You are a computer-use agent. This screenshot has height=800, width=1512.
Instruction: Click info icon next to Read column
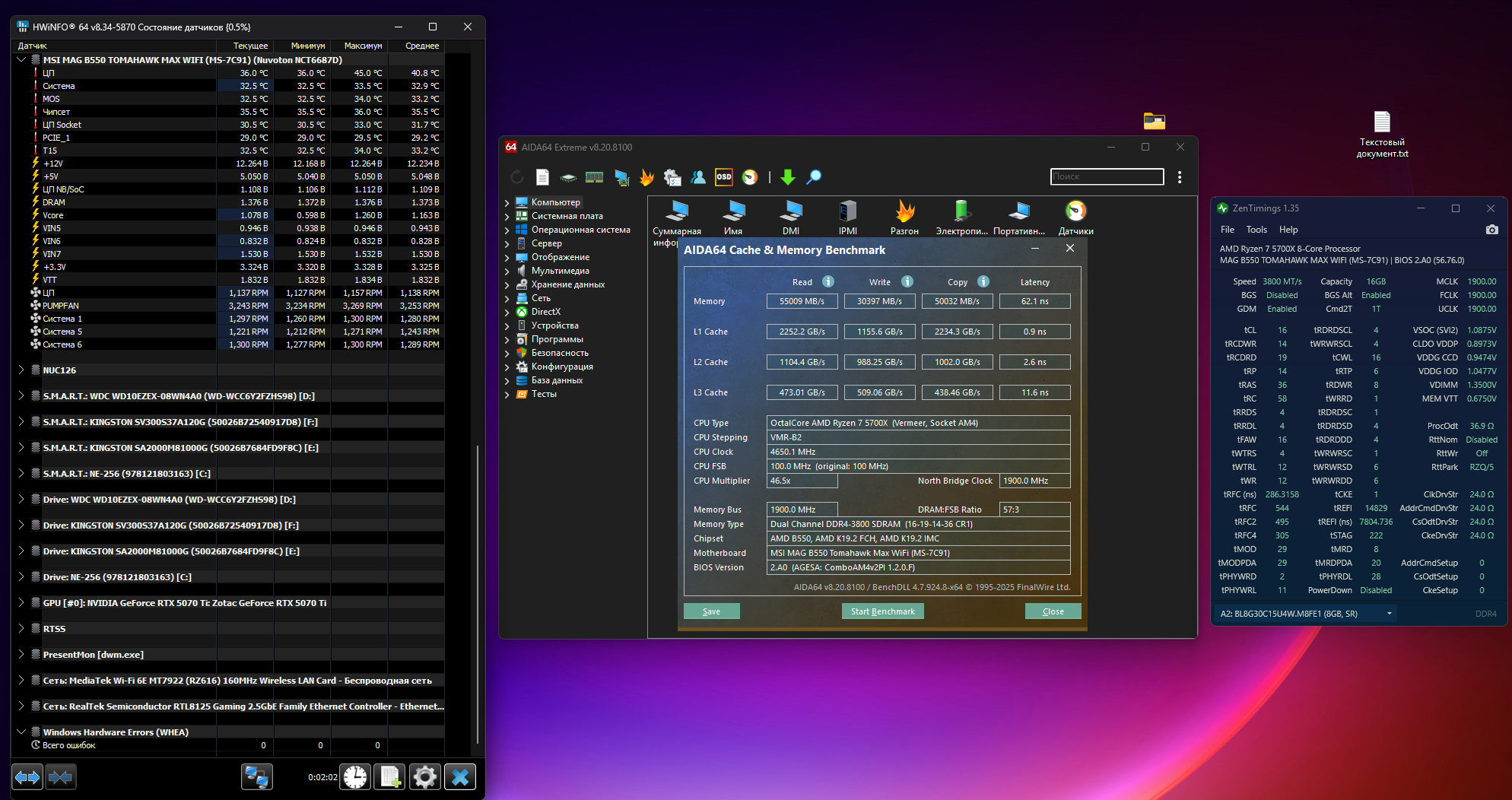pos(828,281)
